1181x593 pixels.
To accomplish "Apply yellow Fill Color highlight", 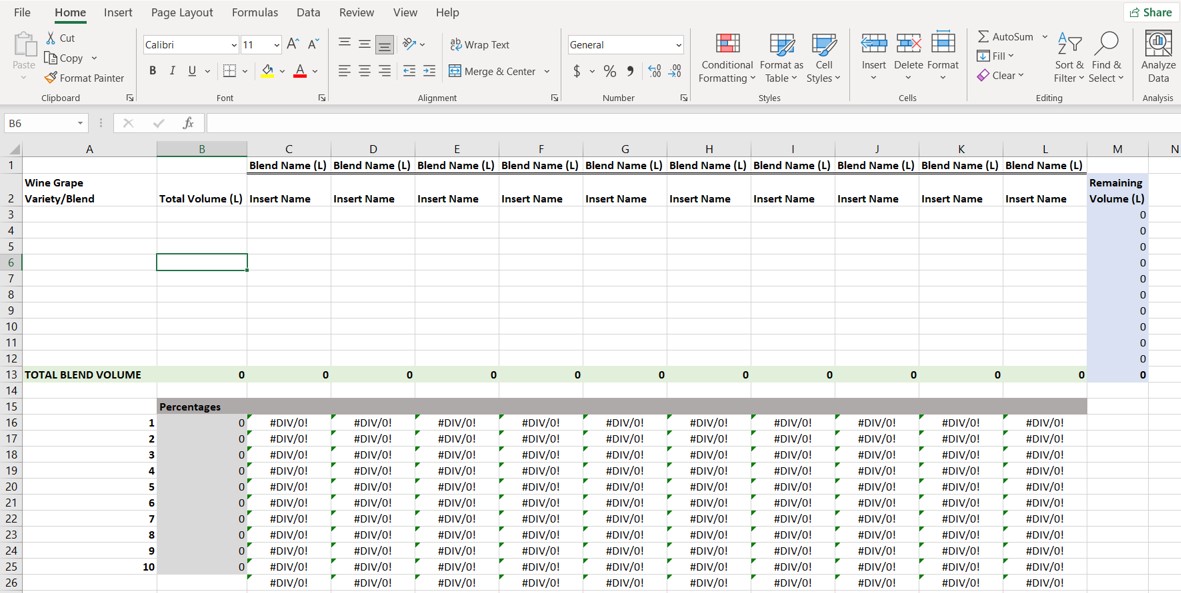I will click(267, 71).
